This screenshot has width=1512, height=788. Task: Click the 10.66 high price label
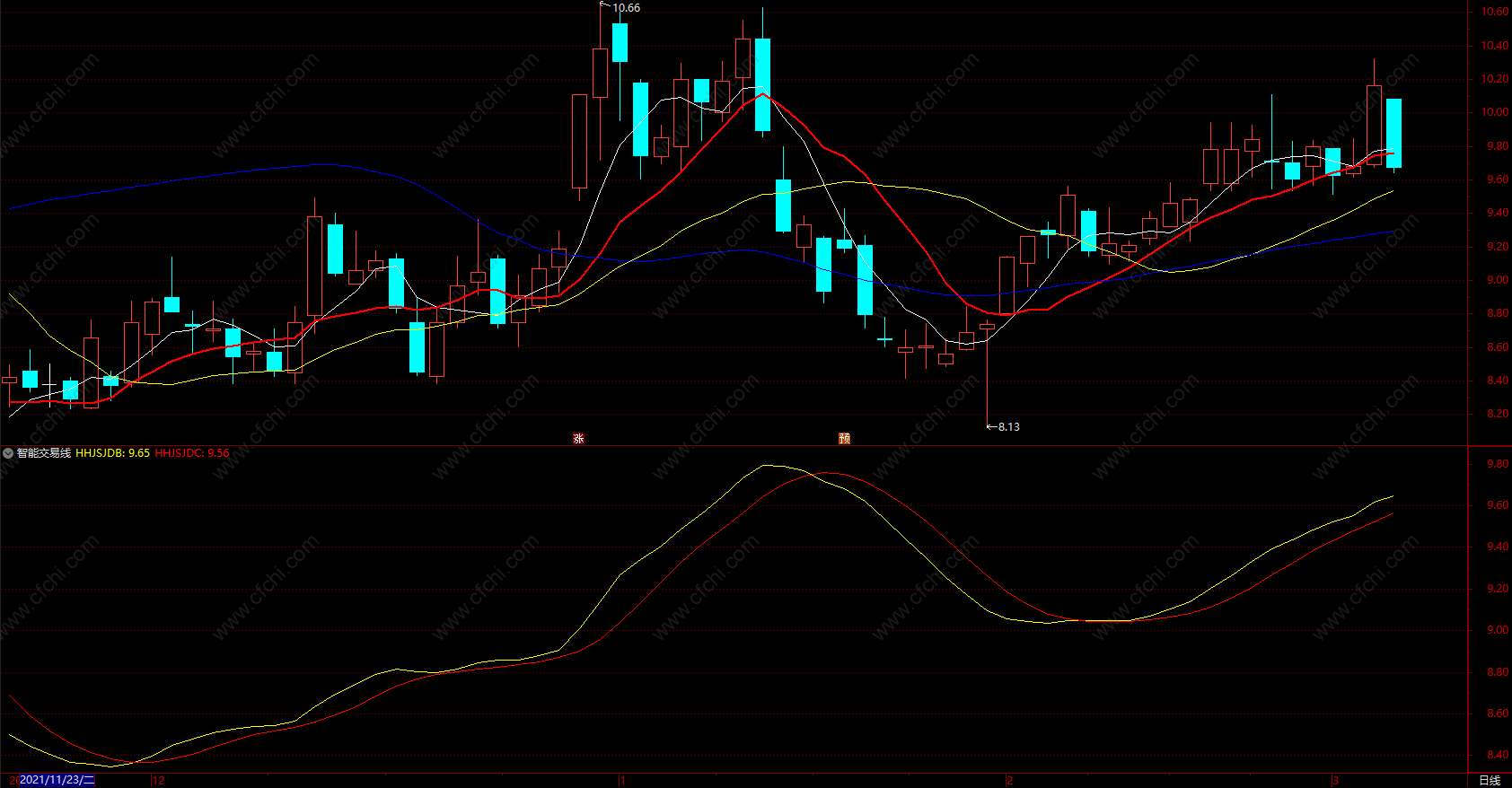click(x=627, y=8)
